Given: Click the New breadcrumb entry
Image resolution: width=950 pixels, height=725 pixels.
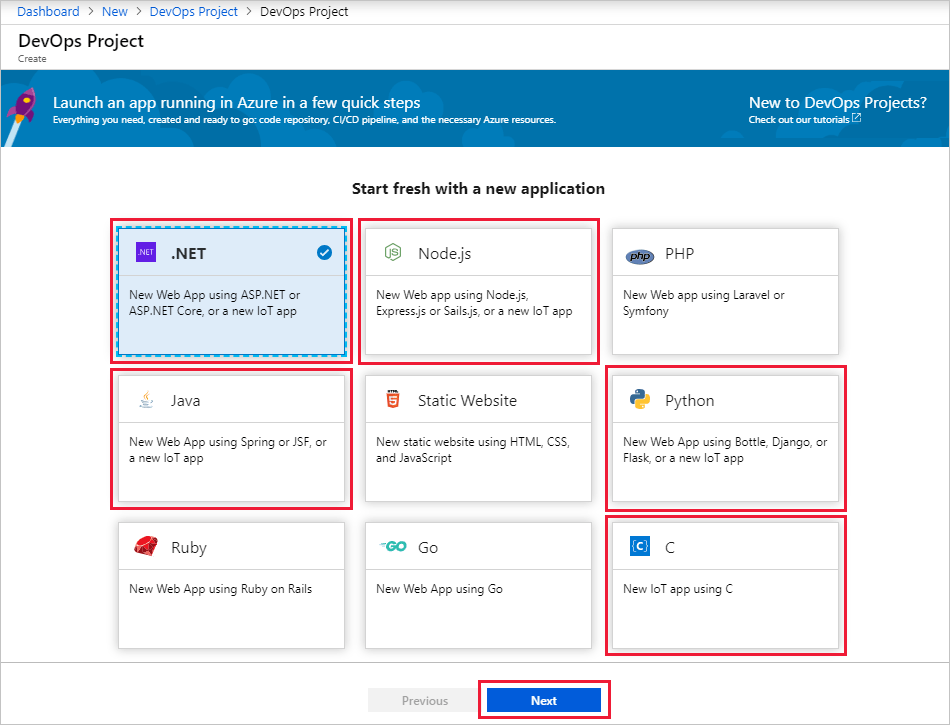Looking at the screenshot, I should [x=114, y=11].
